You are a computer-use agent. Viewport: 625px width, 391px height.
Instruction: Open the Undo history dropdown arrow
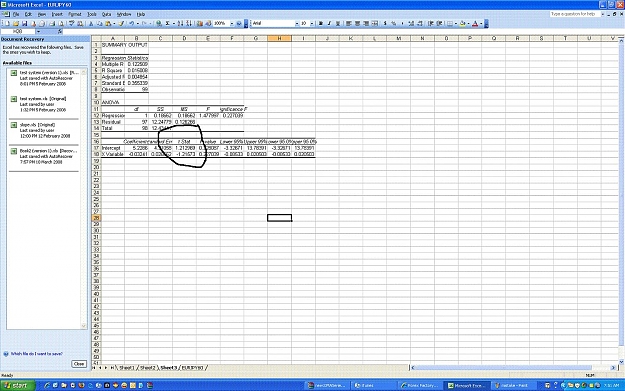[x=138, y=24]
